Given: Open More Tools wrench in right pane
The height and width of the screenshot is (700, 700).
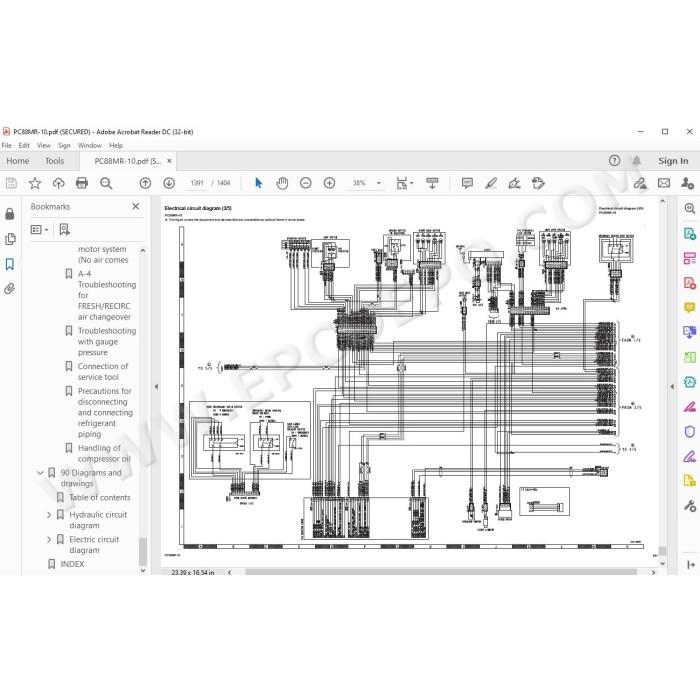Looking at the screenshot, I should pos(690,505).
